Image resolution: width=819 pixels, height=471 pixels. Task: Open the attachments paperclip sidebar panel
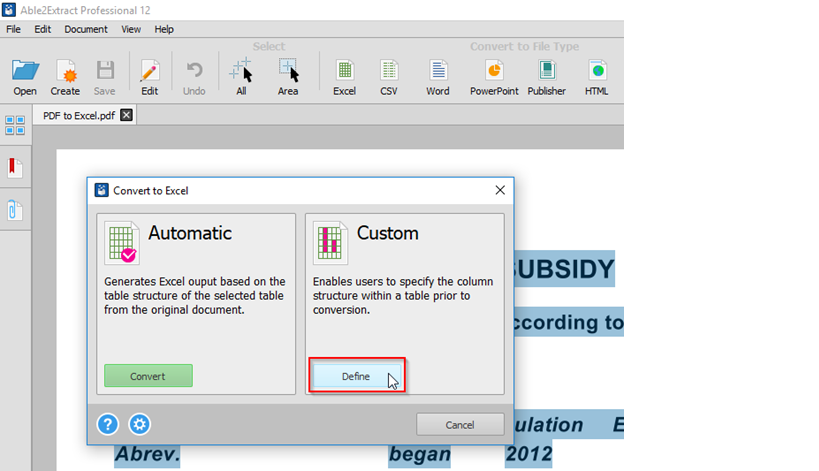pyautogui.click(x=15, y=210)
